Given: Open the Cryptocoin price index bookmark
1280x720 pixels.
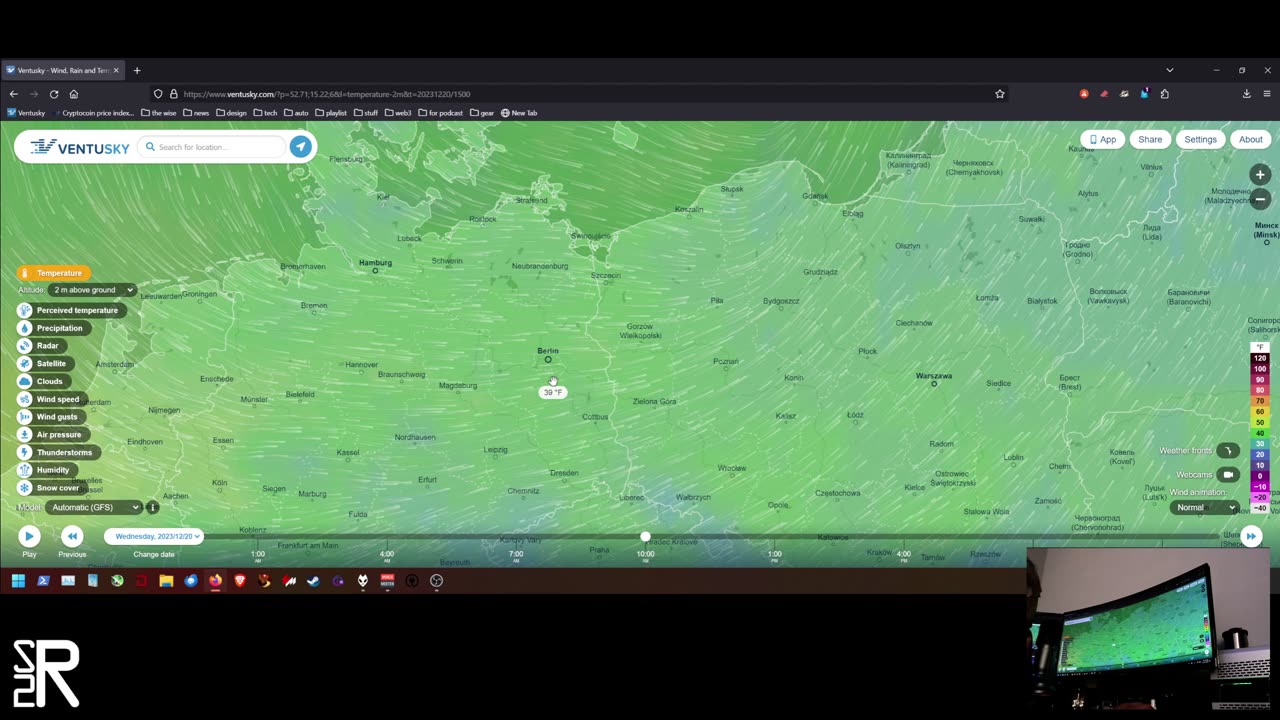Looking at the screenshot, I should point(93,113).
